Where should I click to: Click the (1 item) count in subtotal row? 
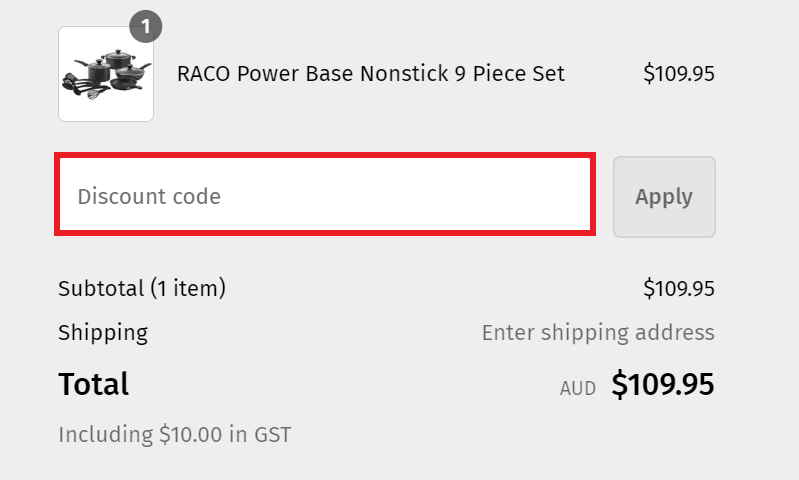pos(188,288)
